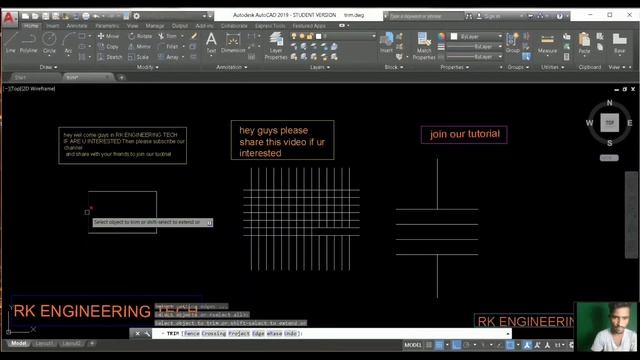Activate the Scale command
Screen dimensions: 640x360
(138, 57)
